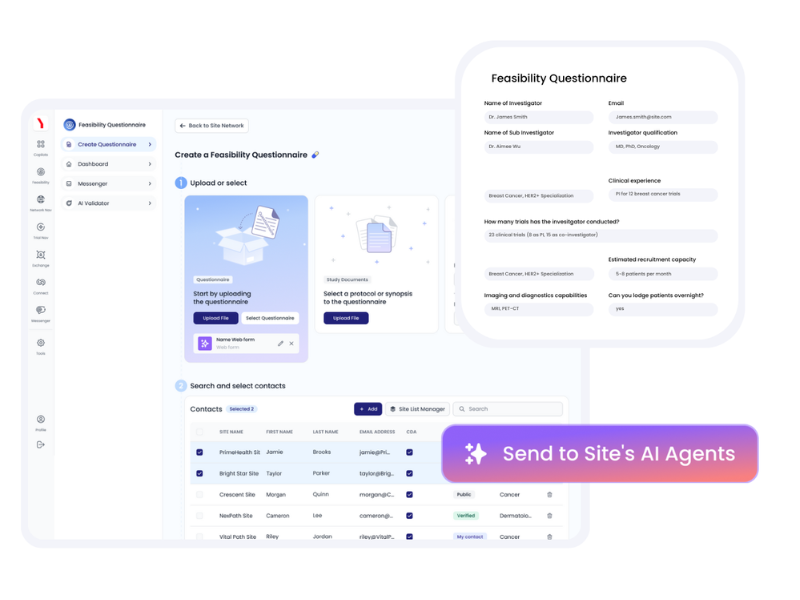Uncheck the Bright Star Site row checkbox
This screenshot has width=800, height=600.
(199, 473)
